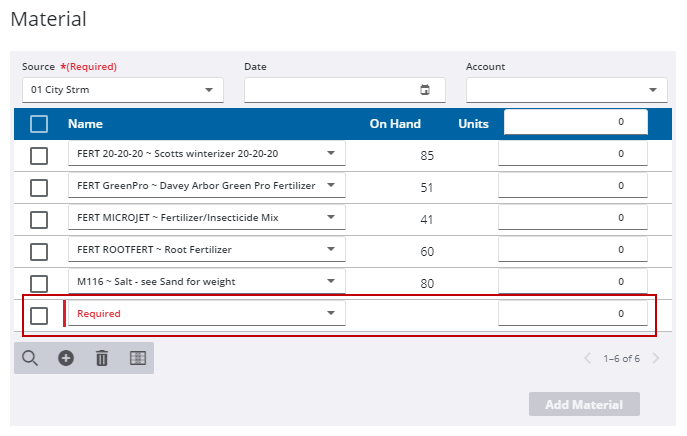687x436 pixels.
Task: Click the Name column header
Action: 85,124
